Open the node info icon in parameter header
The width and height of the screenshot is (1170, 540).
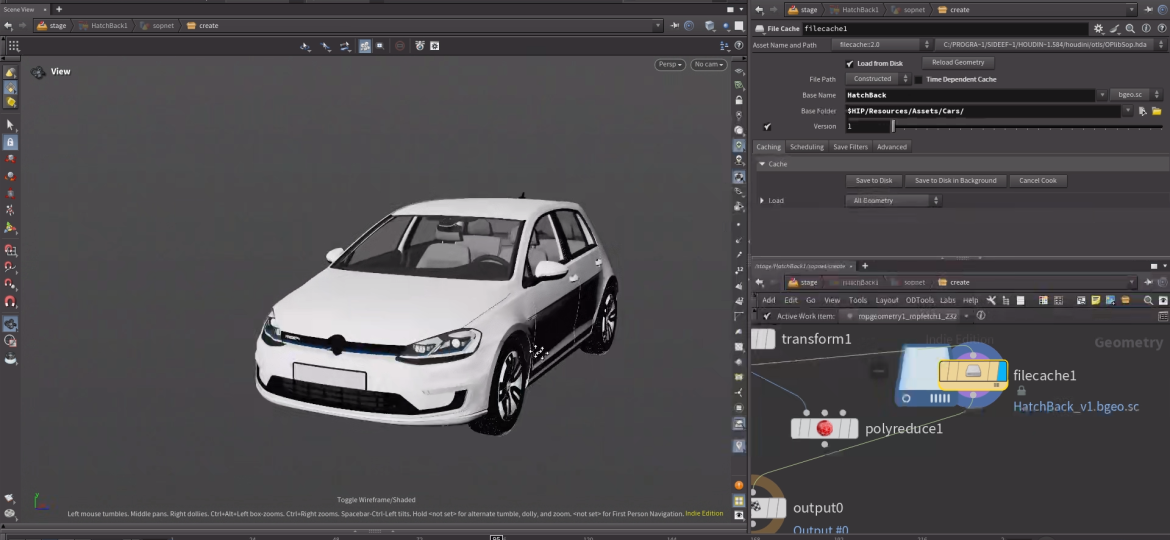[1145, 29]
